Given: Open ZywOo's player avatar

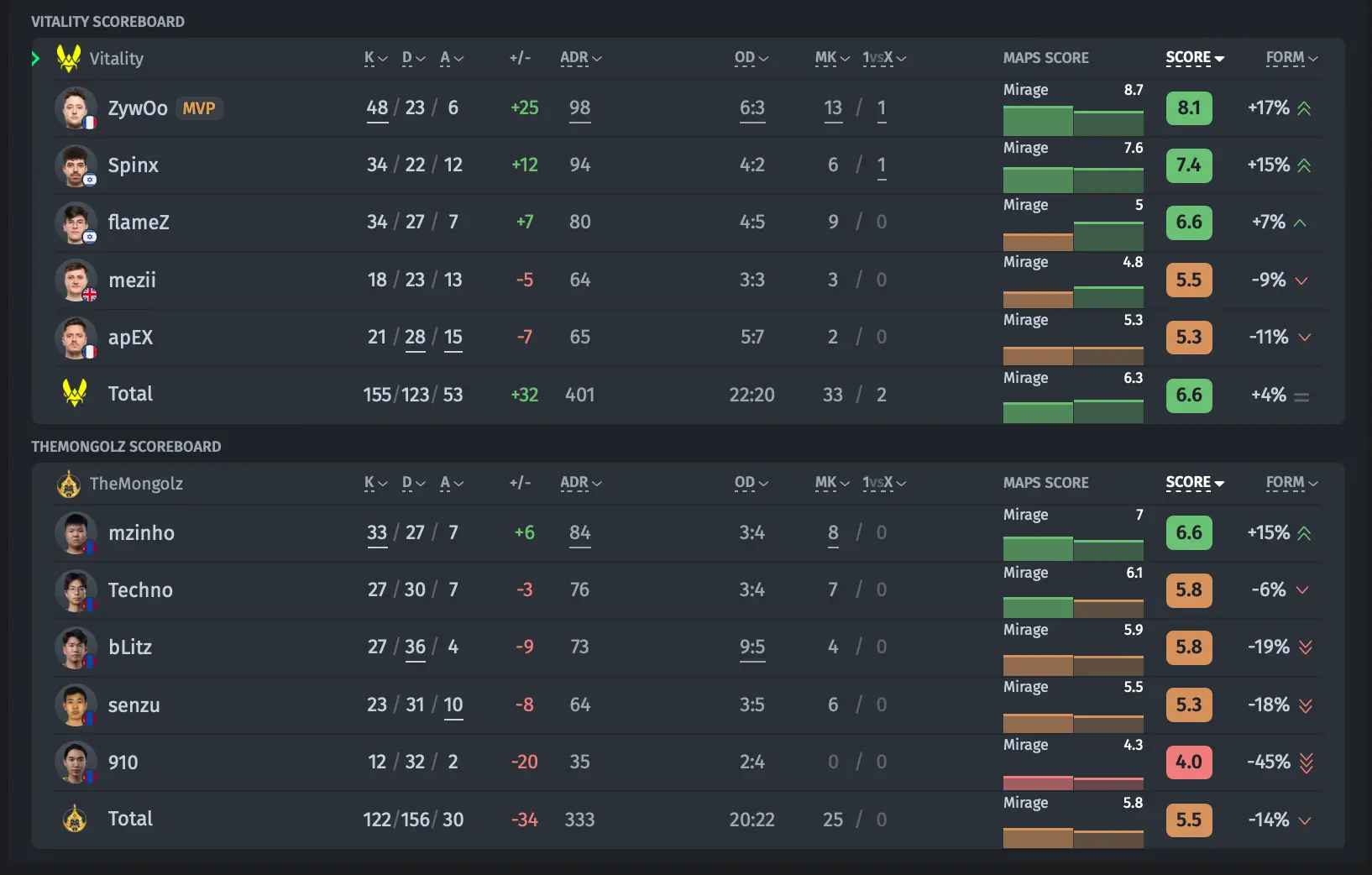Looking at the screenshot, I should [x=76, y=107].
